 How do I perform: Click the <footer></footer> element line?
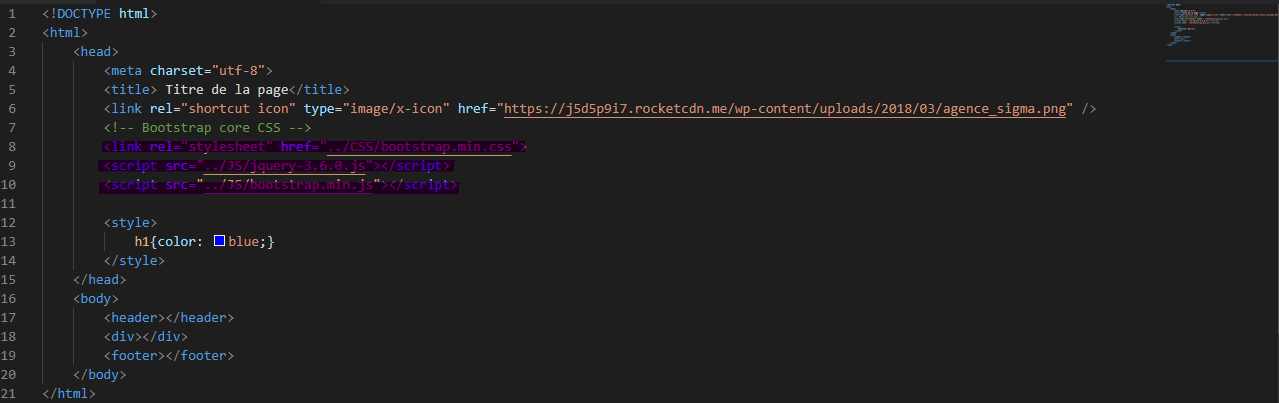point(169,356)
